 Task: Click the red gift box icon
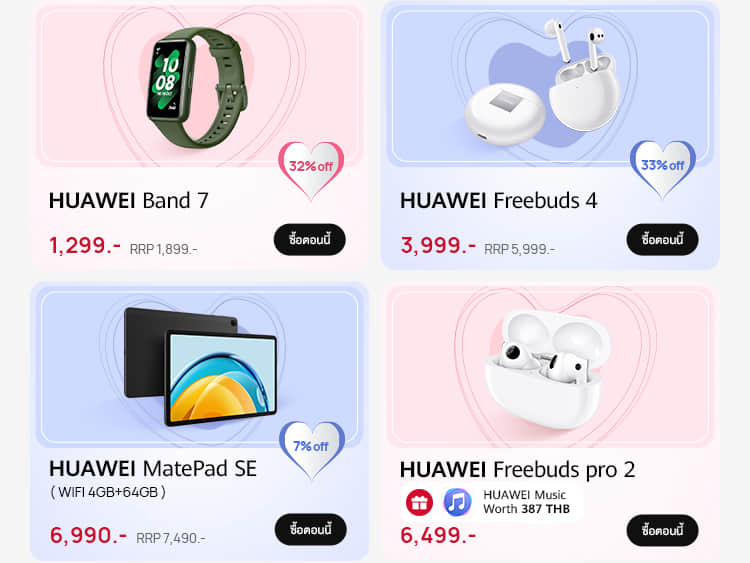[419, 502]
